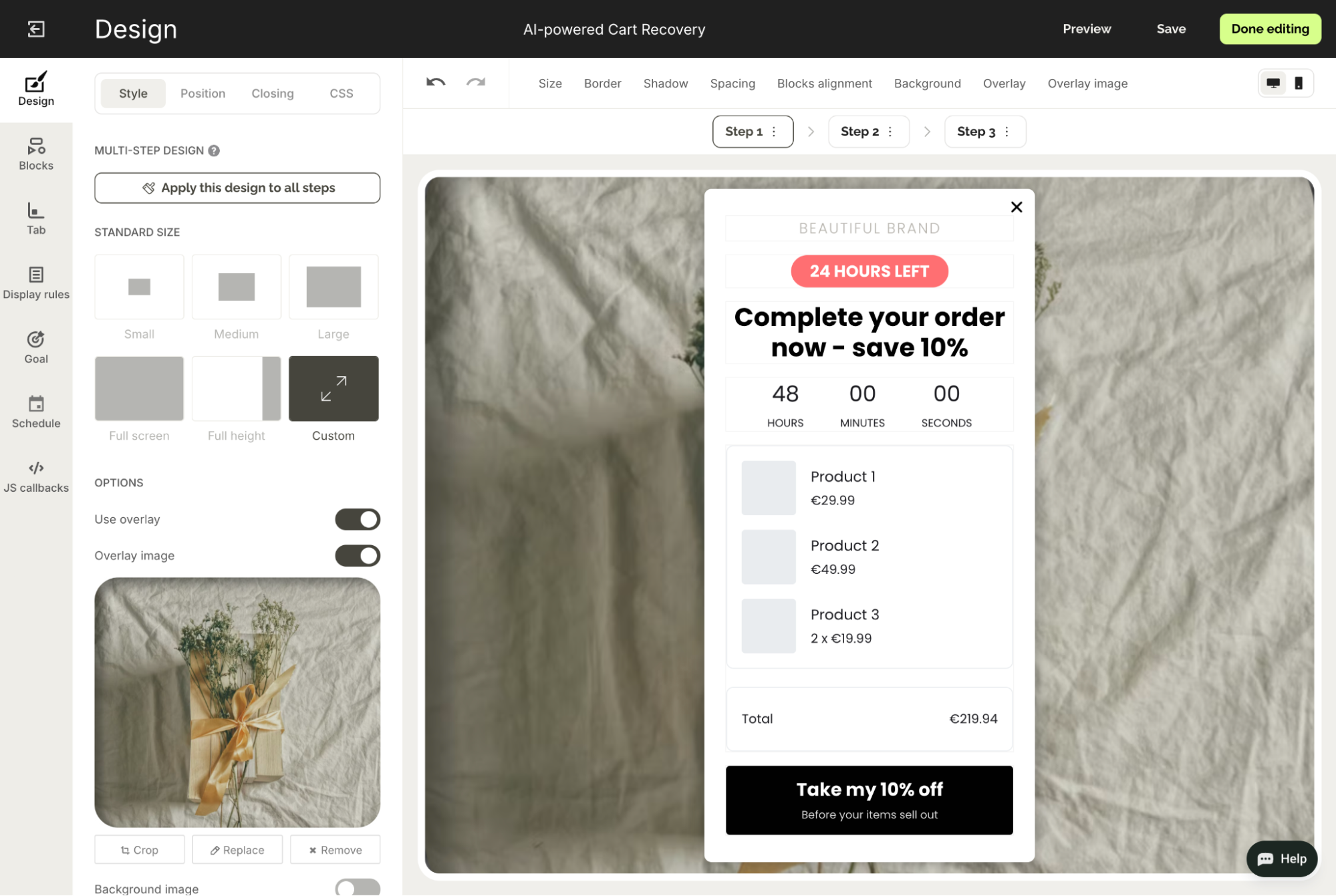This screenshot has width=1336, height=896.
Task: Remove the overlay image
Action: pyautogui.click(x=336, y=849)
